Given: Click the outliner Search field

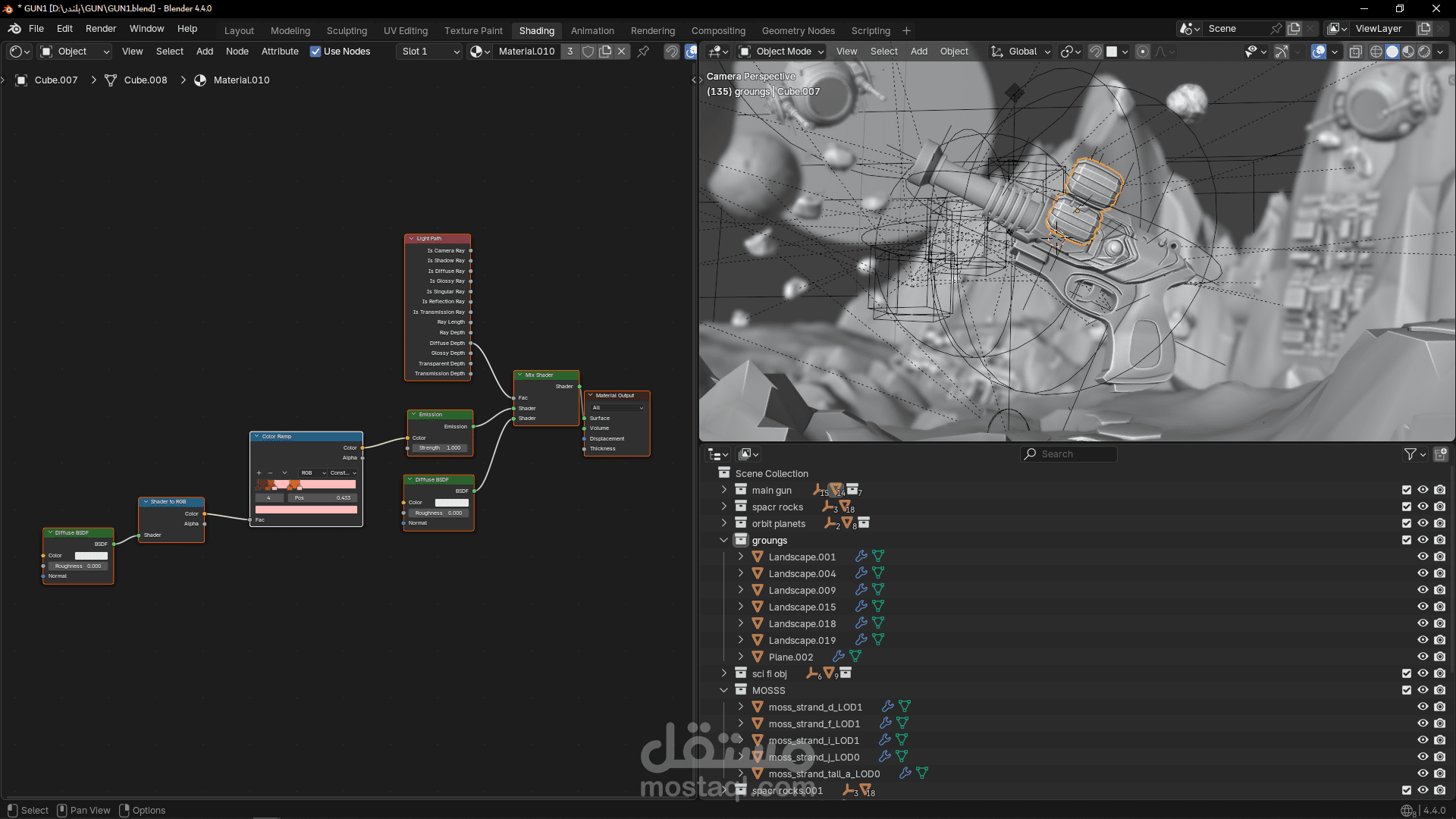Looking at the screenshot, I should [1069, 454].
